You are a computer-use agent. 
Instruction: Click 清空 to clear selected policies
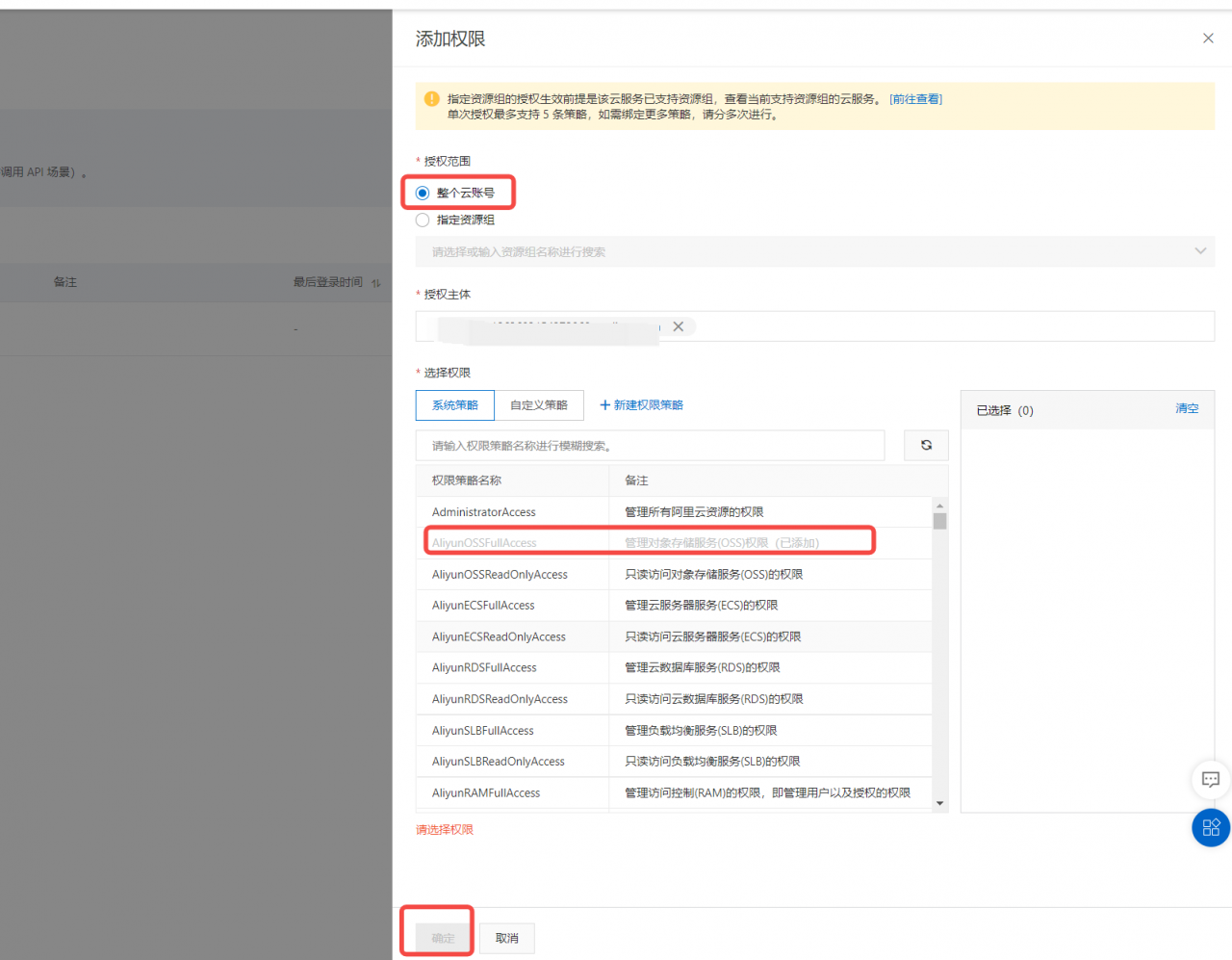[1187, 409]
